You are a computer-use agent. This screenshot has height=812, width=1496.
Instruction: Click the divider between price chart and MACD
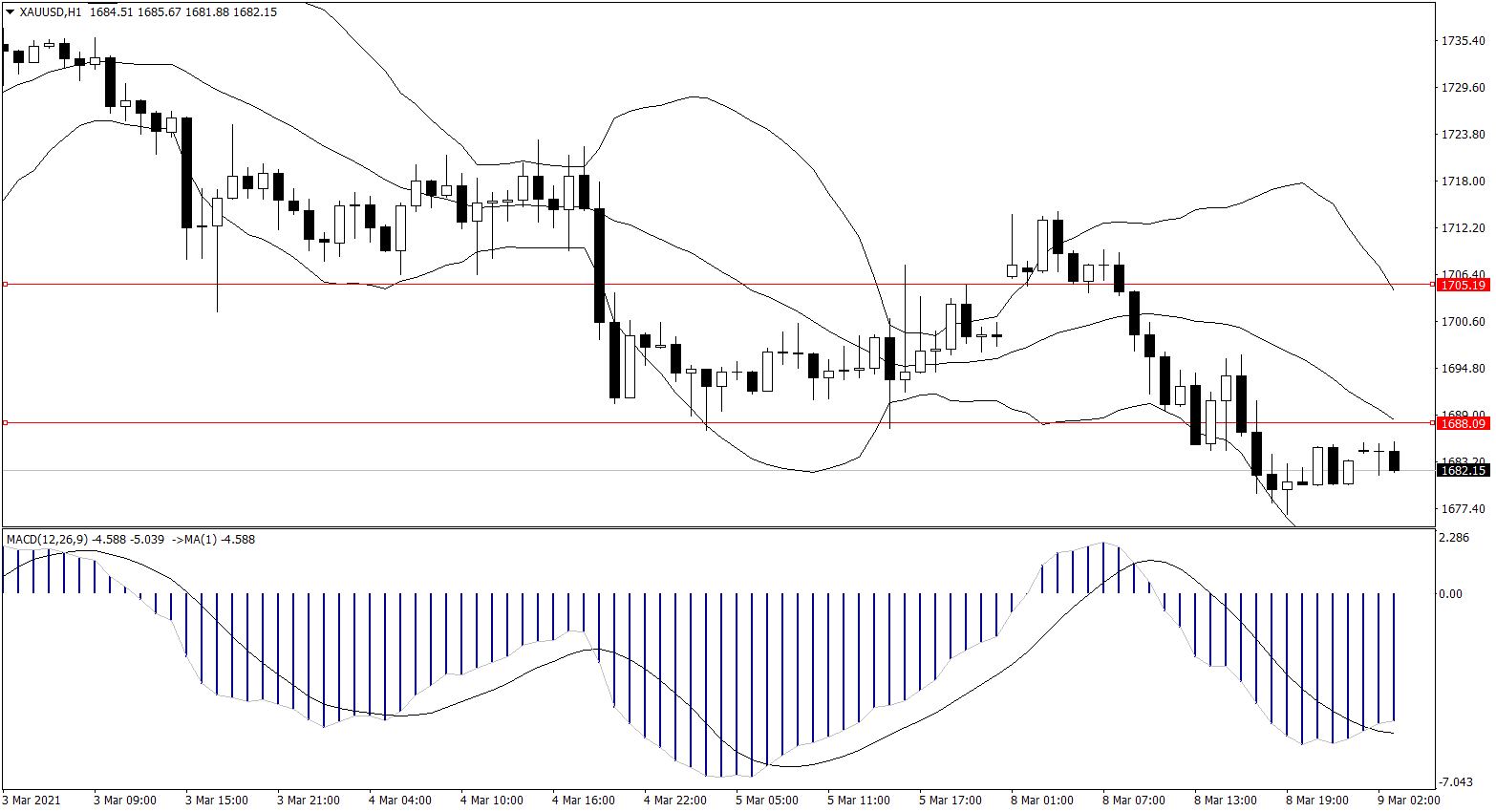coord(716,527)
